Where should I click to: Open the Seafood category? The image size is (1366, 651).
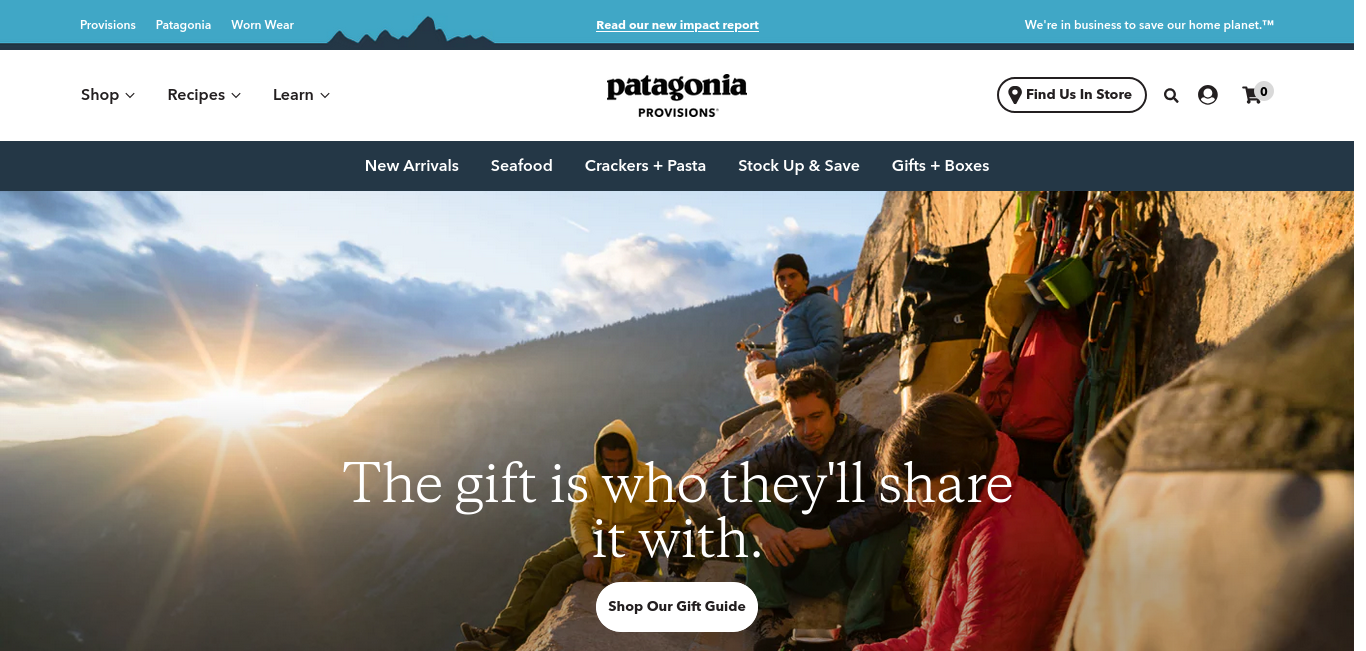pyautogui.click(x=522, y=166)
